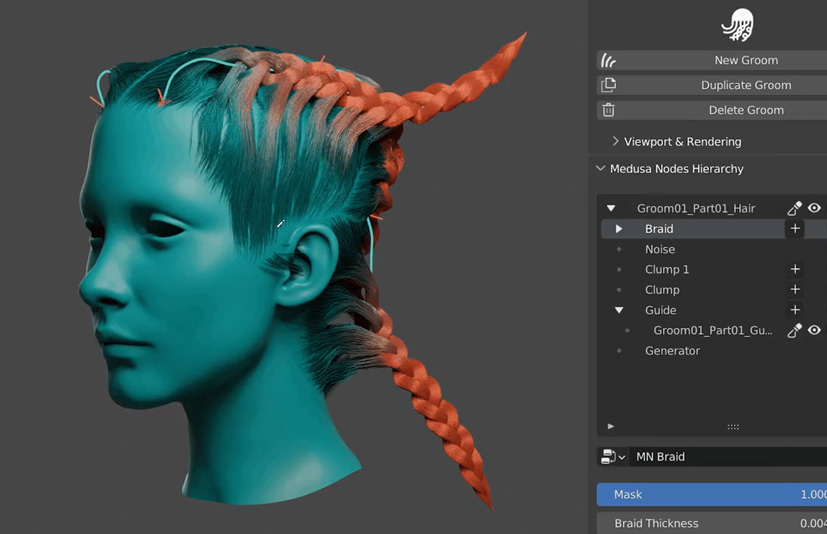Click the plus icon beside Clump
This screenshot has width=827, height=534.
795,290
